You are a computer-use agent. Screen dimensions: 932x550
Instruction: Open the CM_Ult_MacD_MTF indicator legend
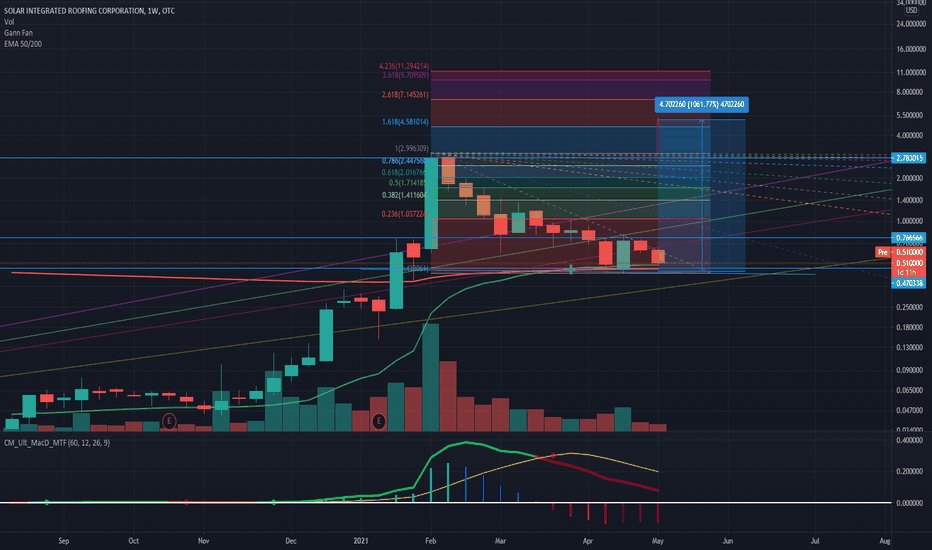pos(56,443)
